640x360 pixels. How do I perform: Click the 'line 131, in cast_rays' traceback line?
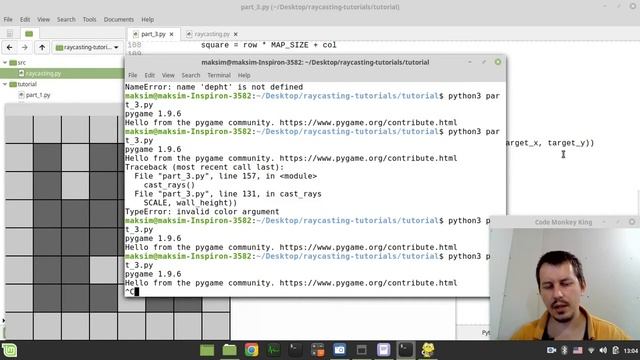click(x=228, y=194)
